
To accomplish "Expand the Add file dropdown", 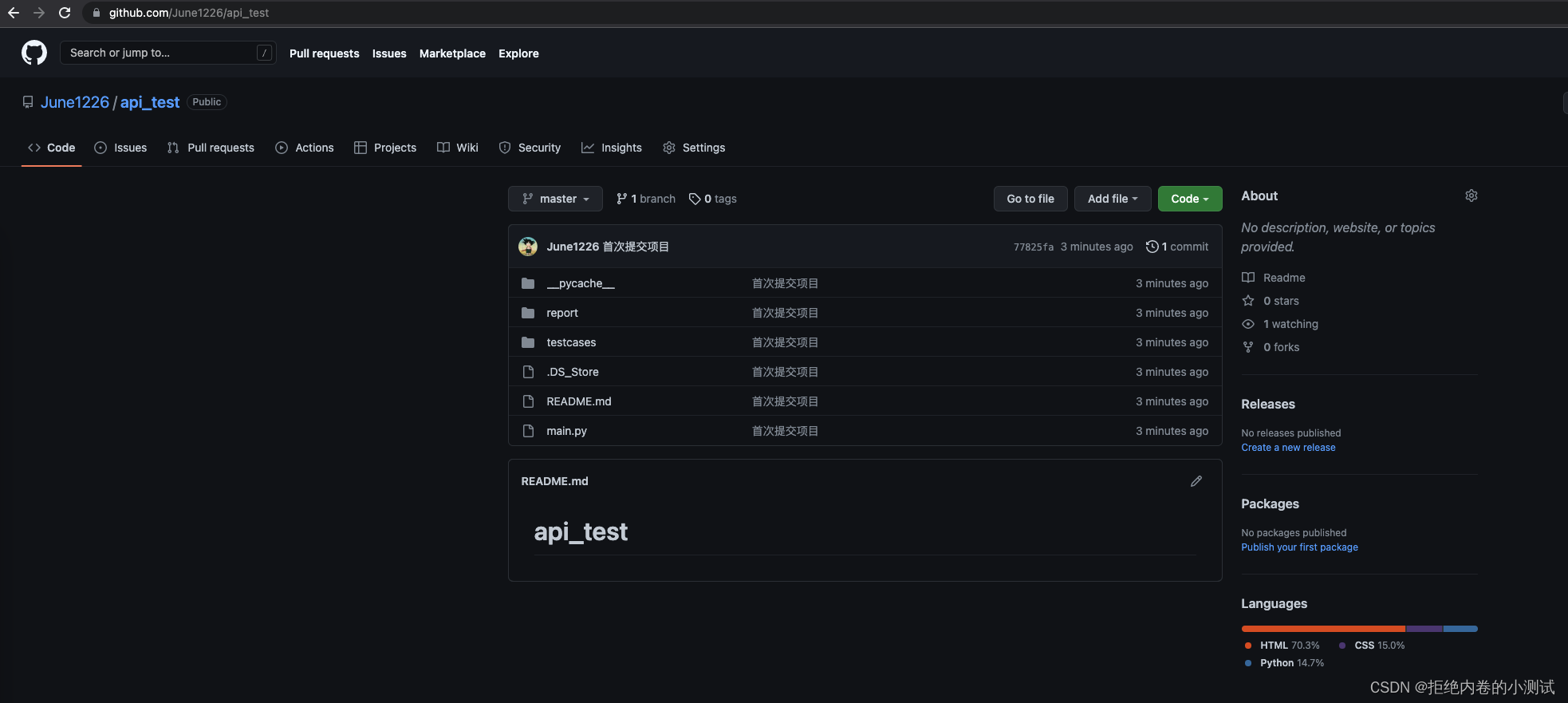I will click(1113, 199).
